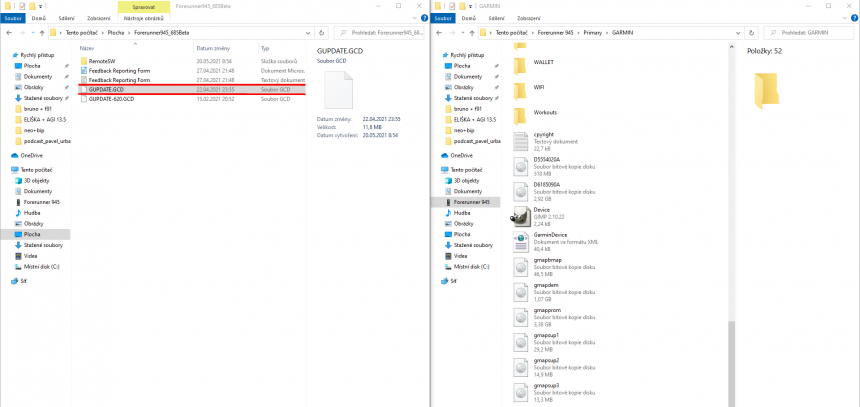Open recent locations dropdown in GARMIN window
This screenshot has width=860, height=407.
pos(462,32)
